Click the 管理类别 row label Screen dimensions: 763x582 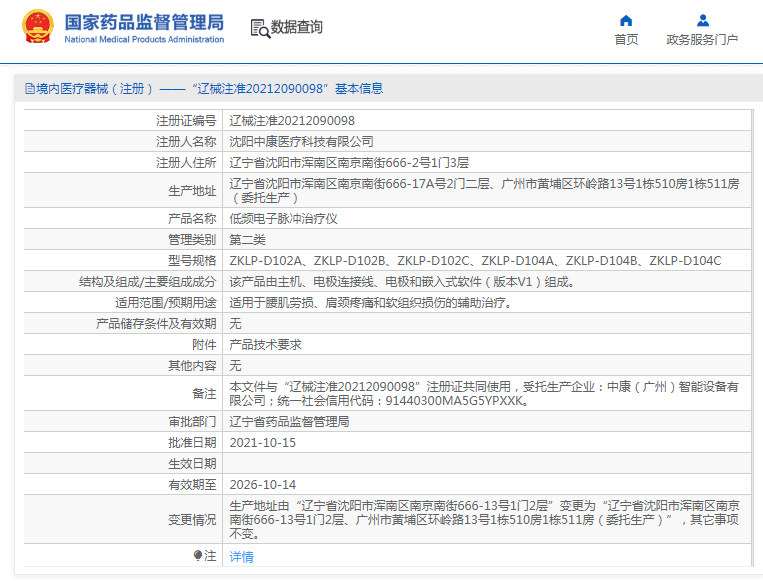point(192,239)
